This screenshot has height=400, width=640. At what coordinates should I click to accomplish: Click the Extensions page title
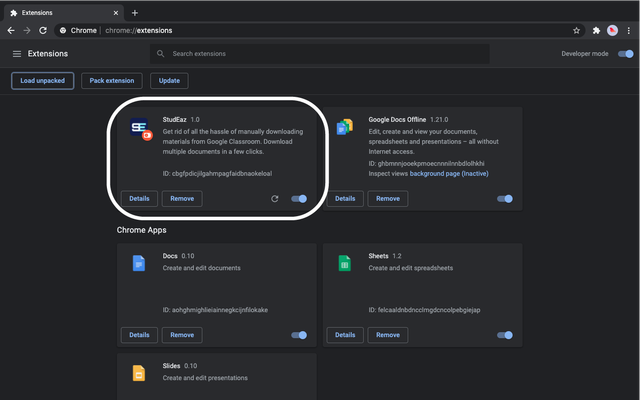48,54
